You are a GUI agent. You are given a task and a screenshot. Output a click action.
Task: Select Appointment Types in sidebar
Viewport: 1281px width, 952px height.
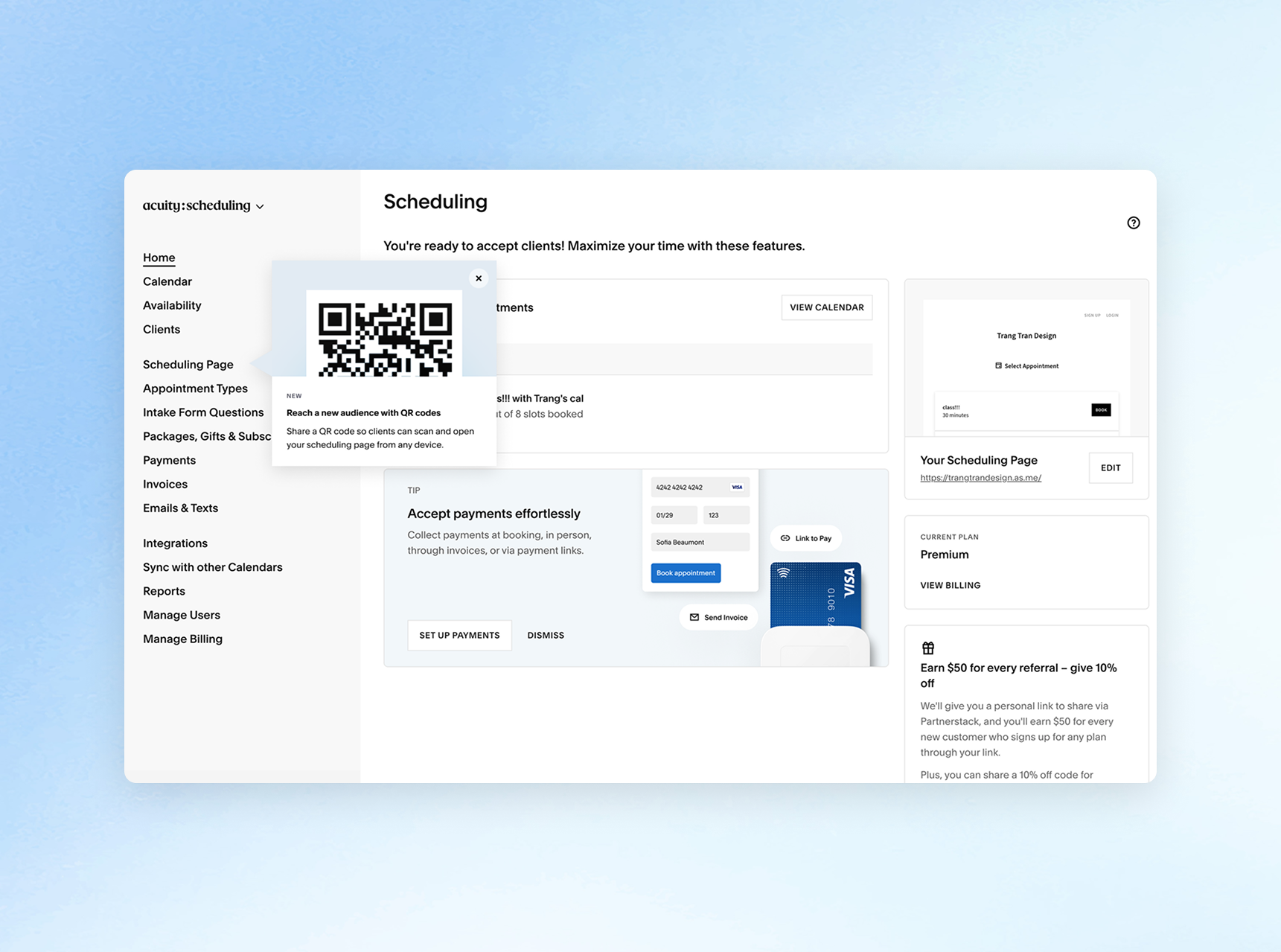[x=195, y=388]
